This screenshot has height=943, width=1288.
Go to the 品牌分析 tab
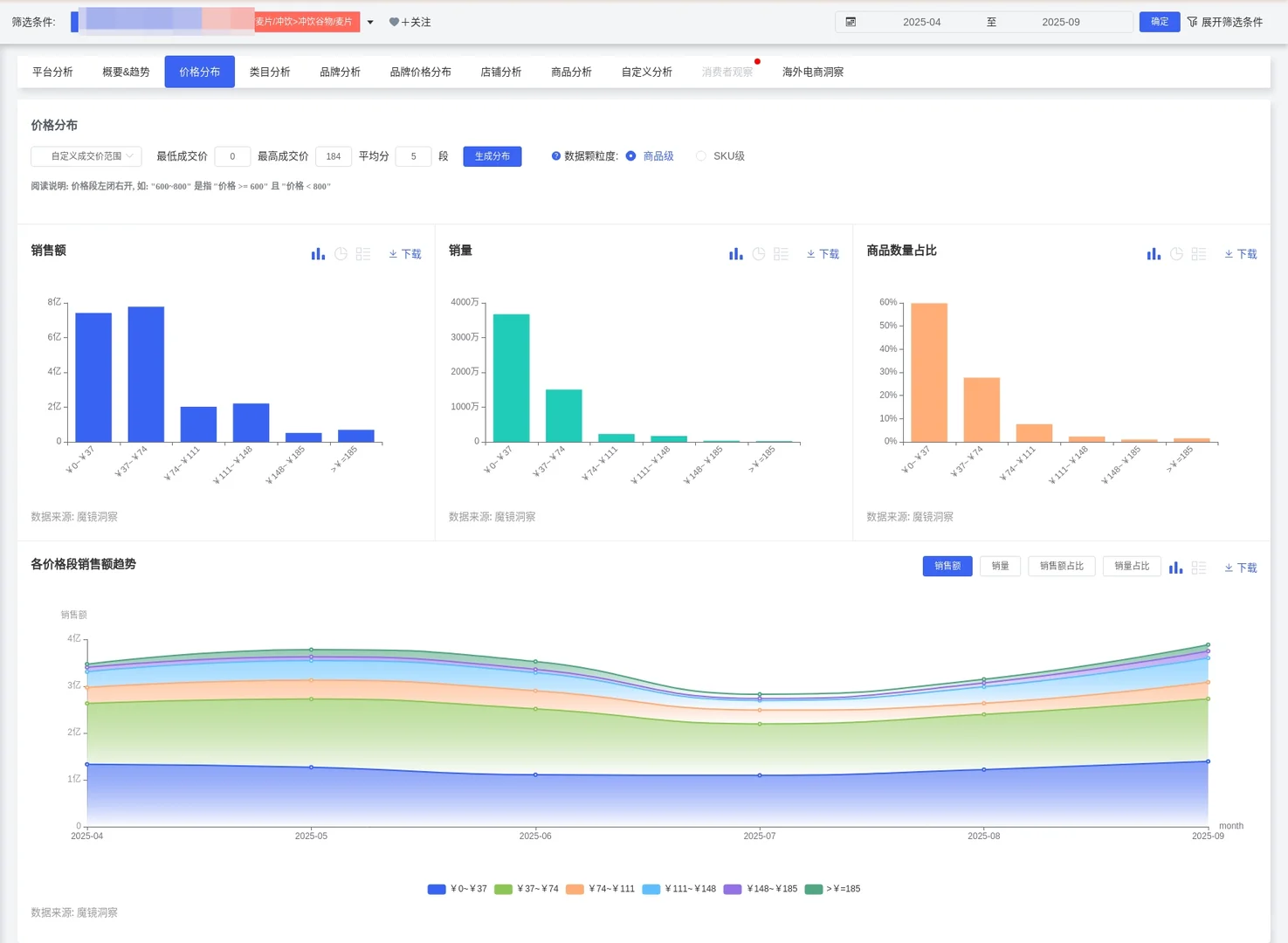click(340, 72)
